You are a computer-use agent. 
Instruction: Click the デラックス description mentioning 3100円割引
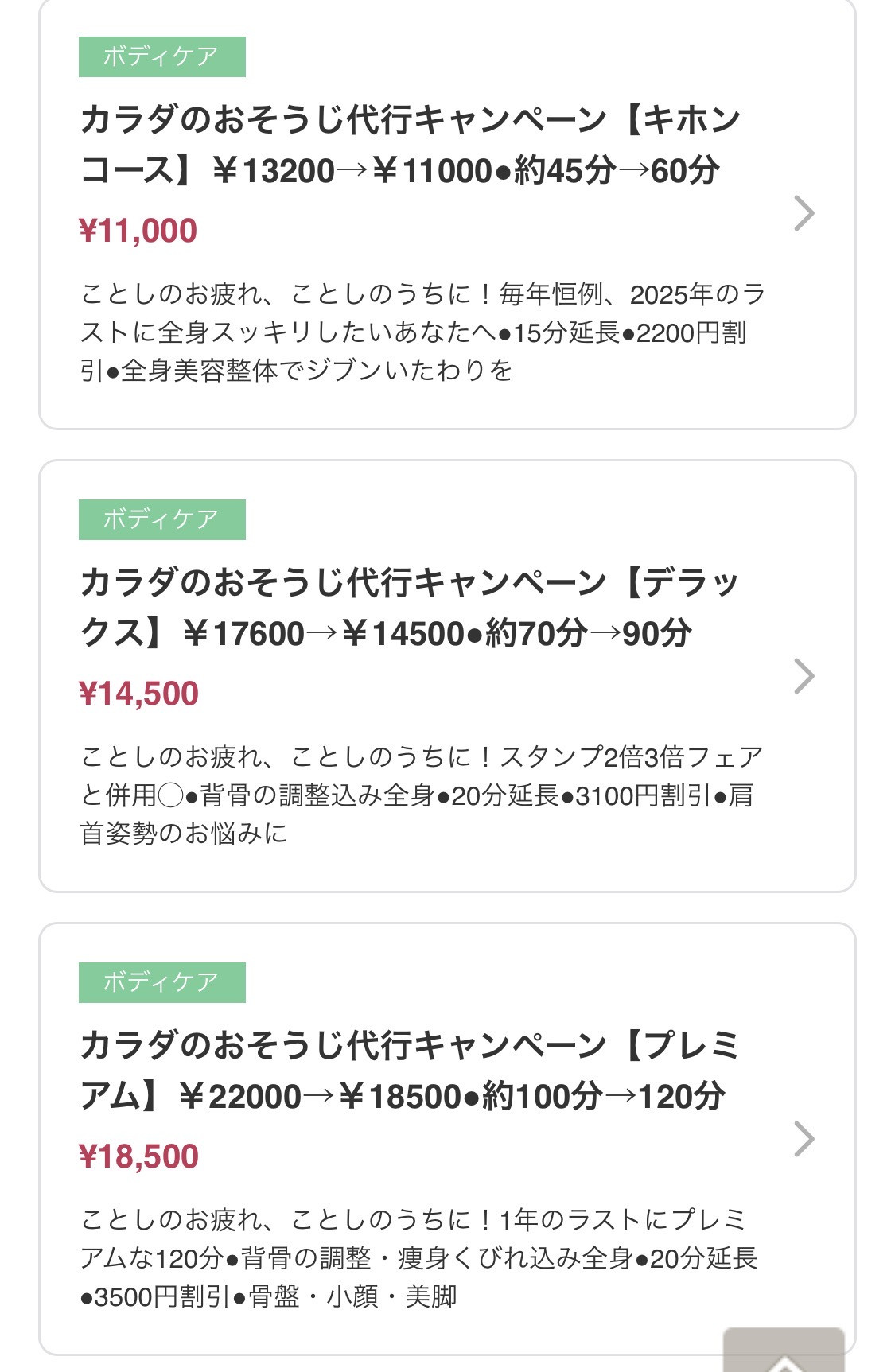coord(422,795)
